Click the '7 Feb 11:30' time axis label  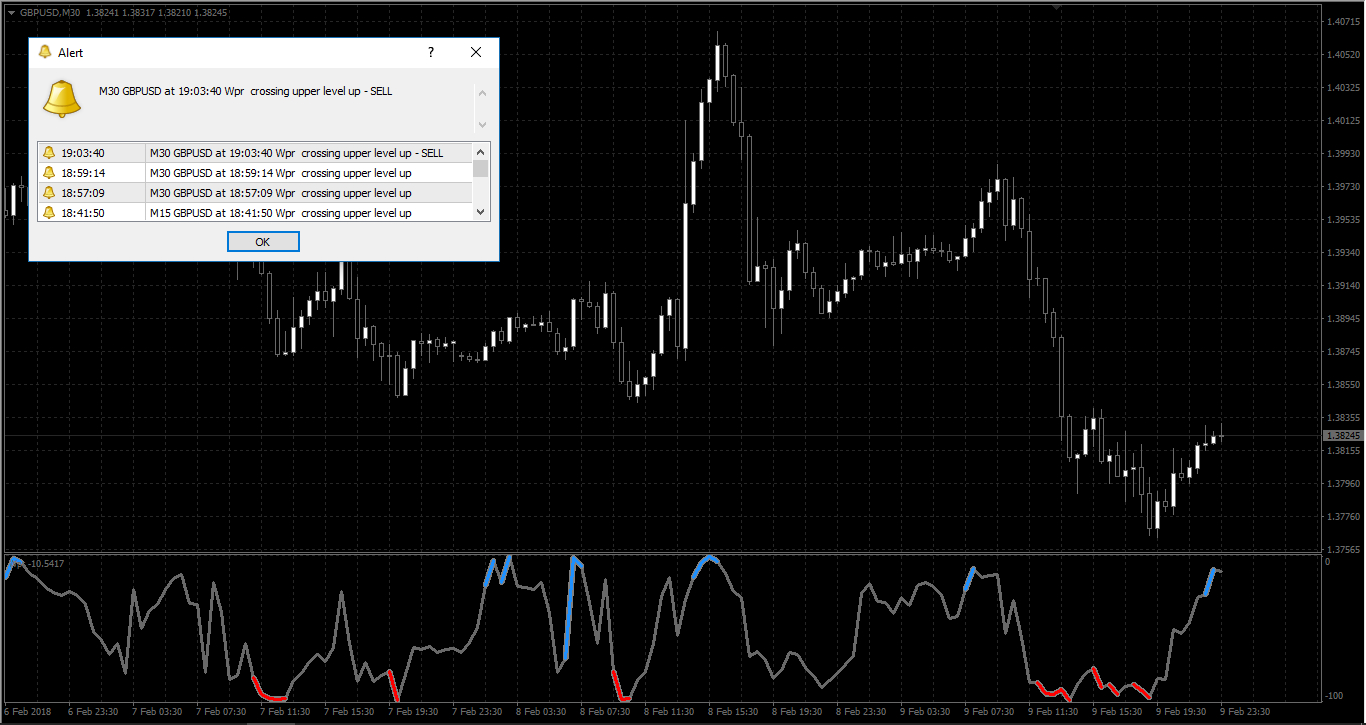tap(286, 712)
